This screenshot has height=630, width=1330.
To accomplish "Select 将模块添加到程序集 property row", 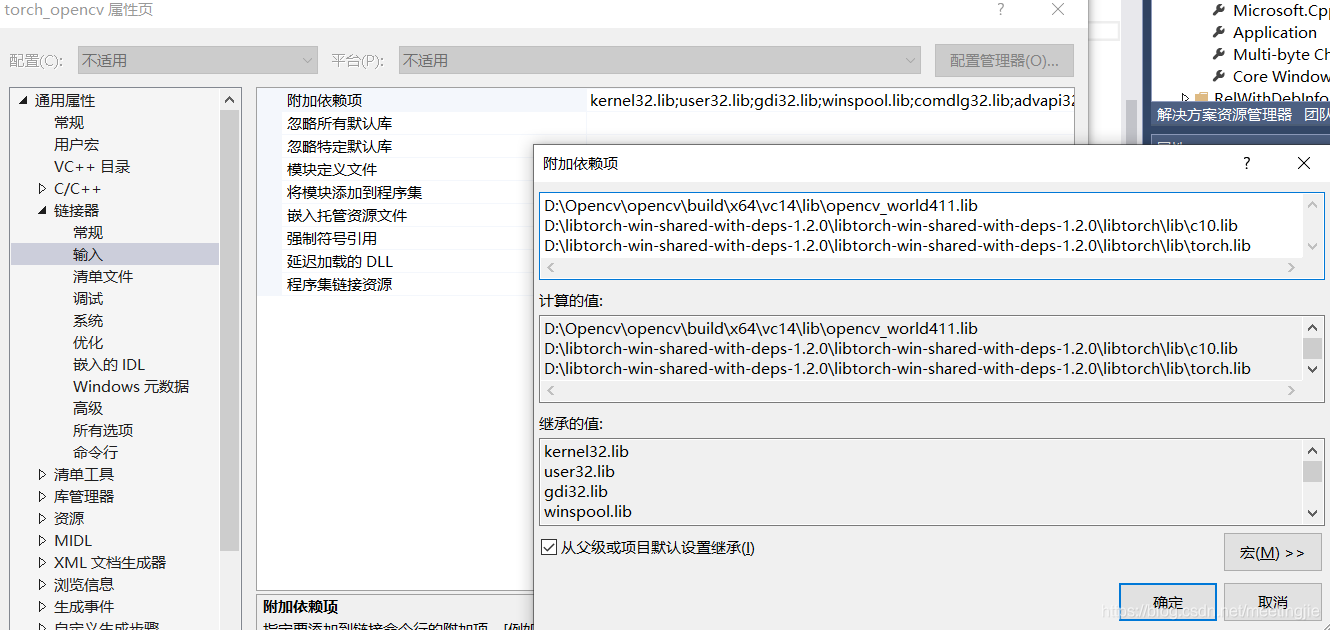I will pos(354,192).
